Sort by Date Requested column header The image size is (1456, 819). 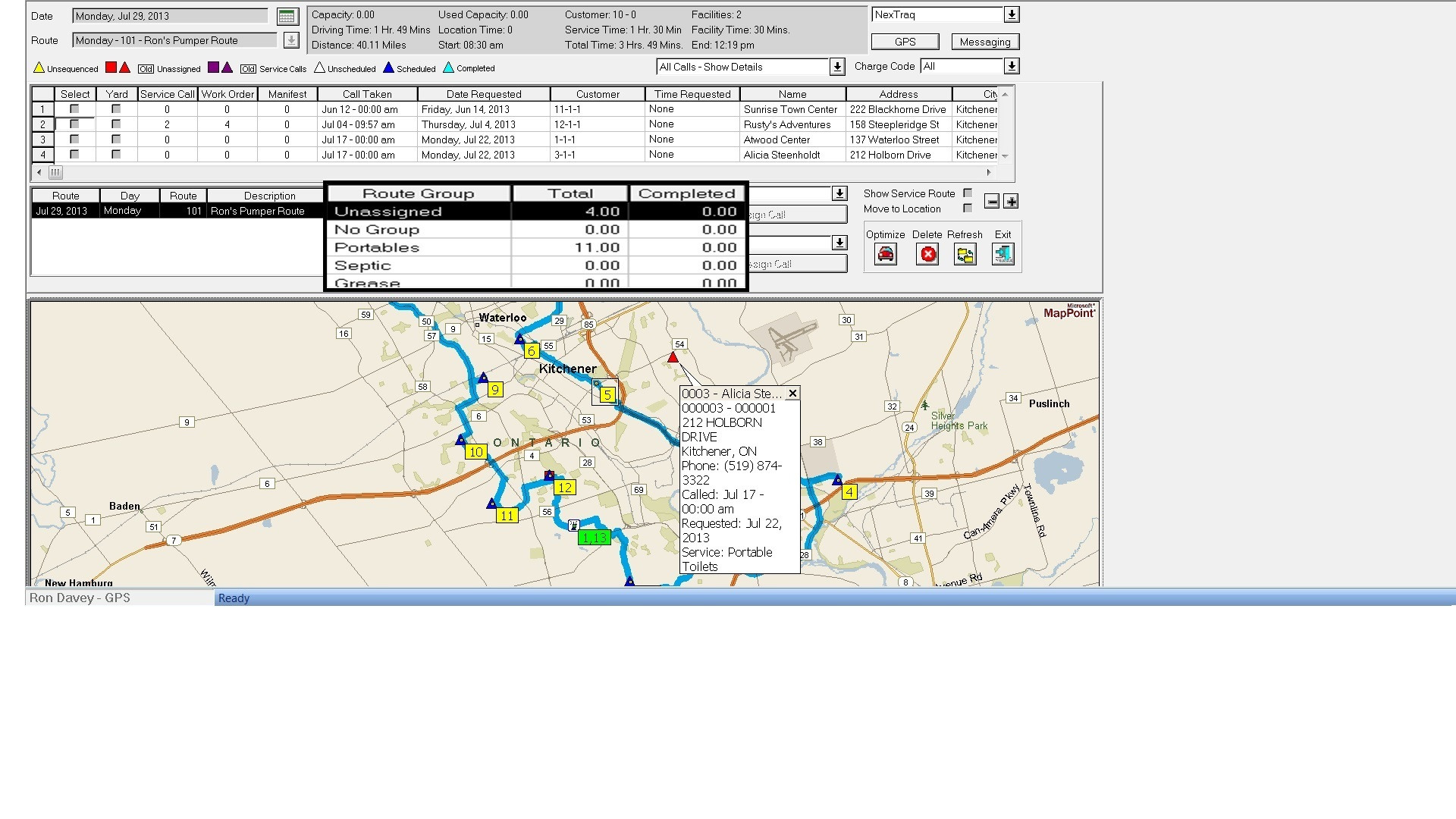coord(484,94)
